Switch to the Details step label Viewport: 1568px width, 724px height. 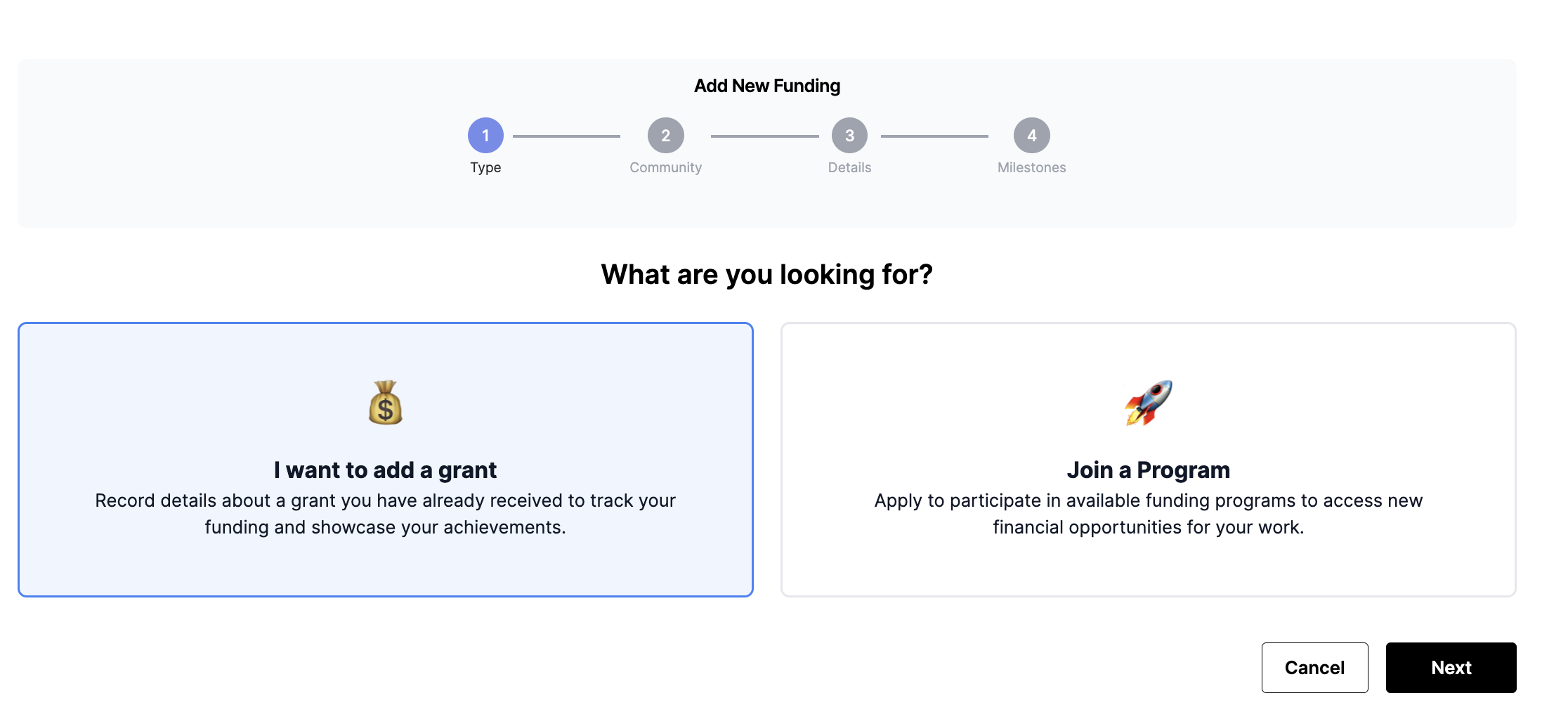[x=849, y=167]
